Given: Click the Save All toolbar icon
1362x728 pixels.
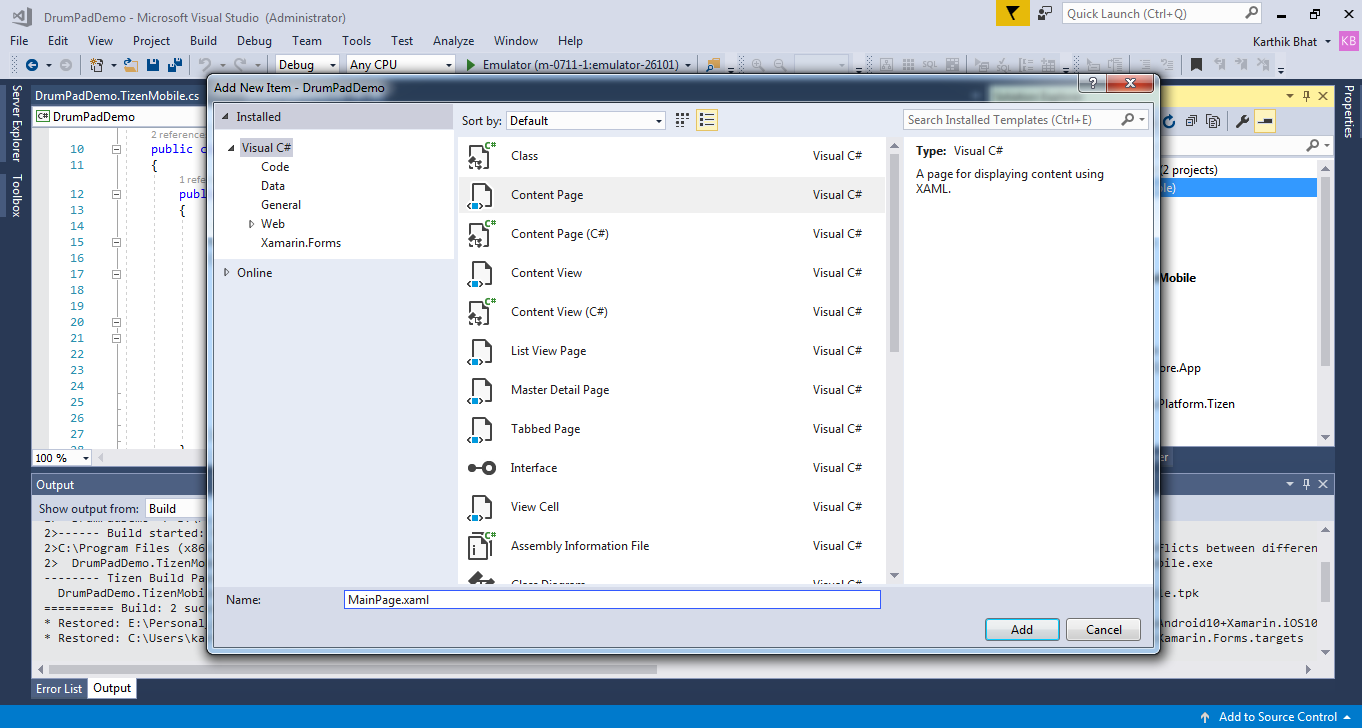Looking at the screenshot, I should coord(174,65).
